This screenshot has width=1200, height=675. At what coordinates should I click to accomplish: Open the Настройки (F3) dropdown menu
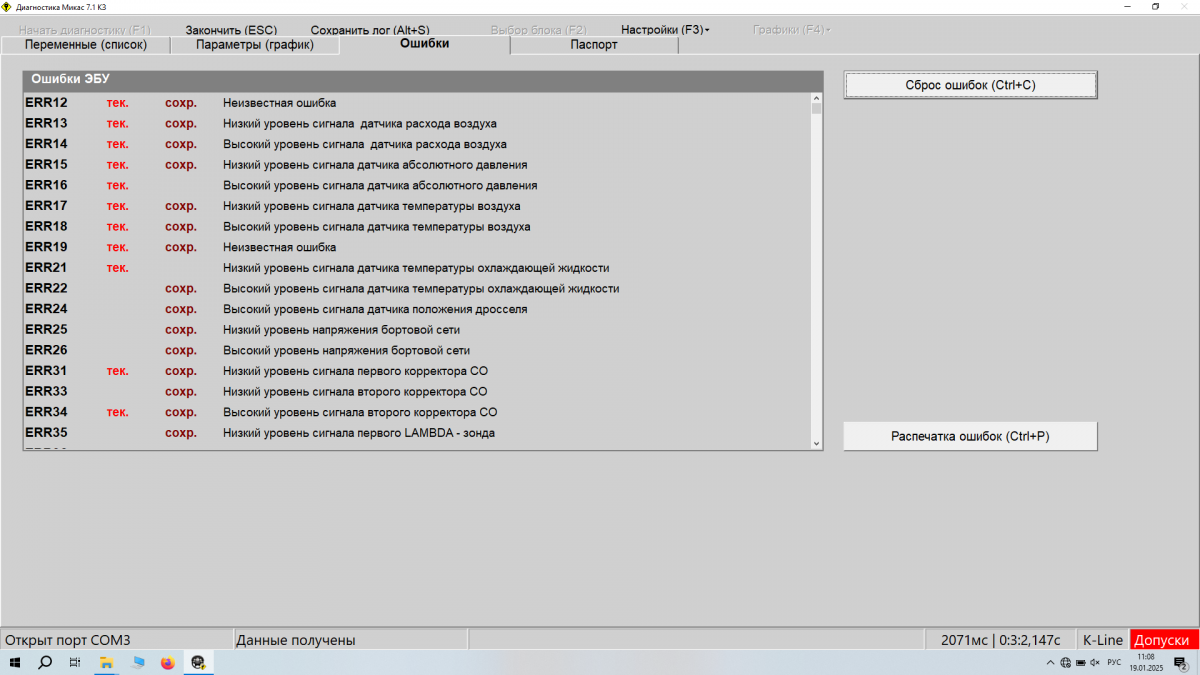[665, 30]
